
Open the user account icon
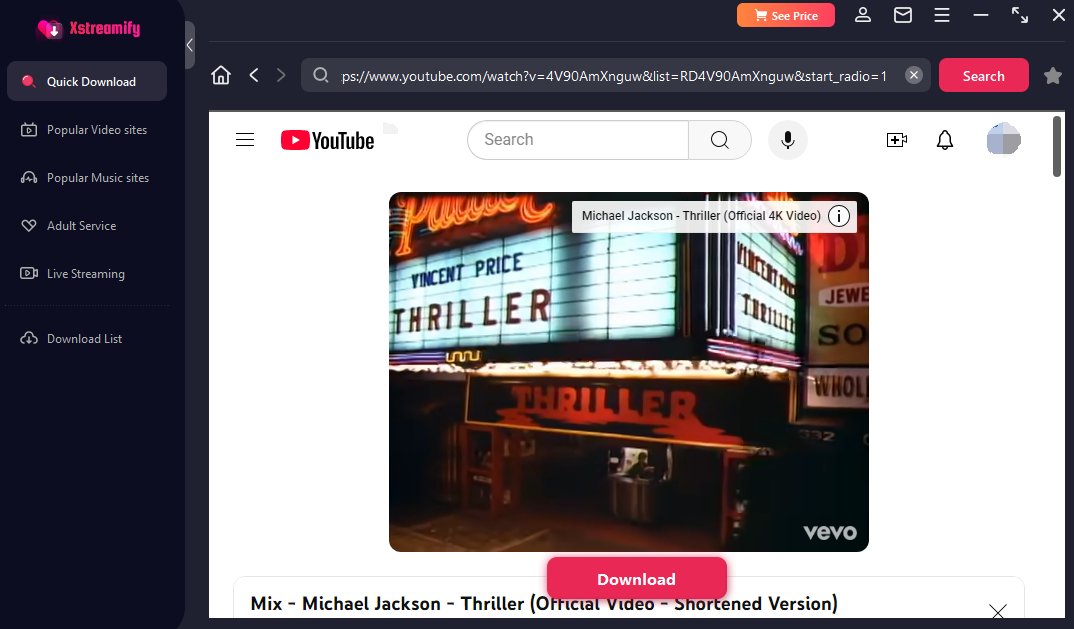point(863,15)
